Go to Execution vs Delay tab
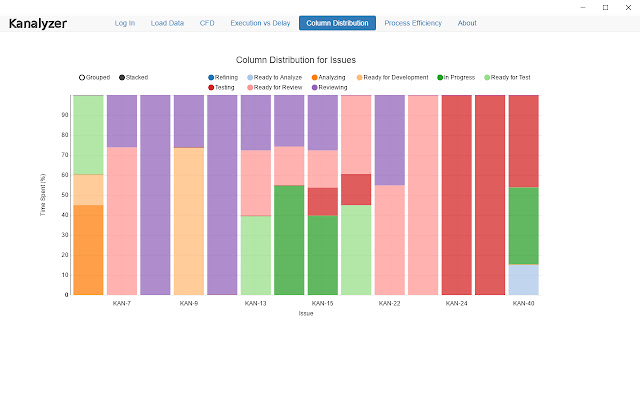The image size is (640, 400). coord(258,22)
